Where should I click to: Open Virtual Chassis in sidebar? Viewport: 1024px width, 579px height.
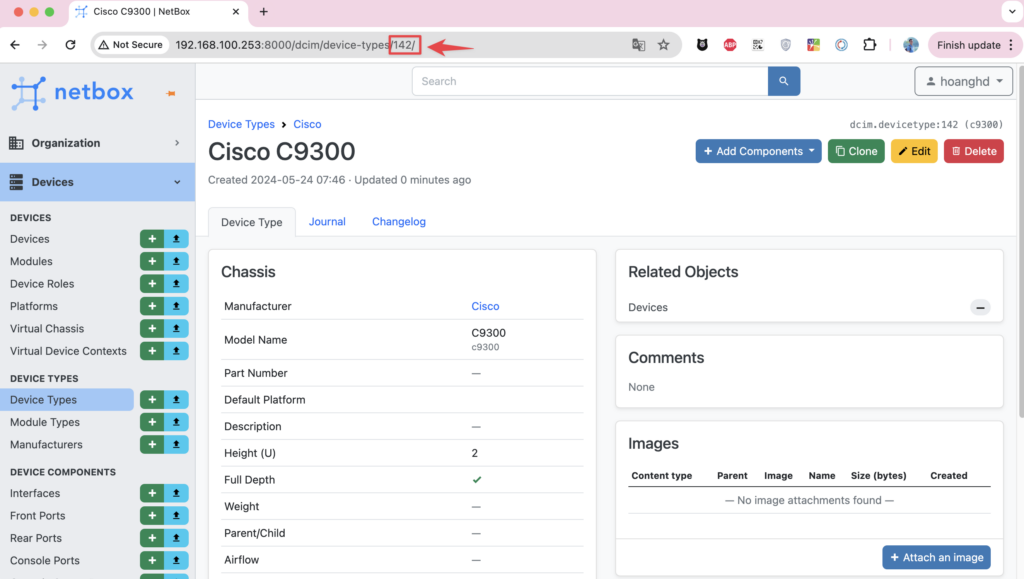pos(46,328)
